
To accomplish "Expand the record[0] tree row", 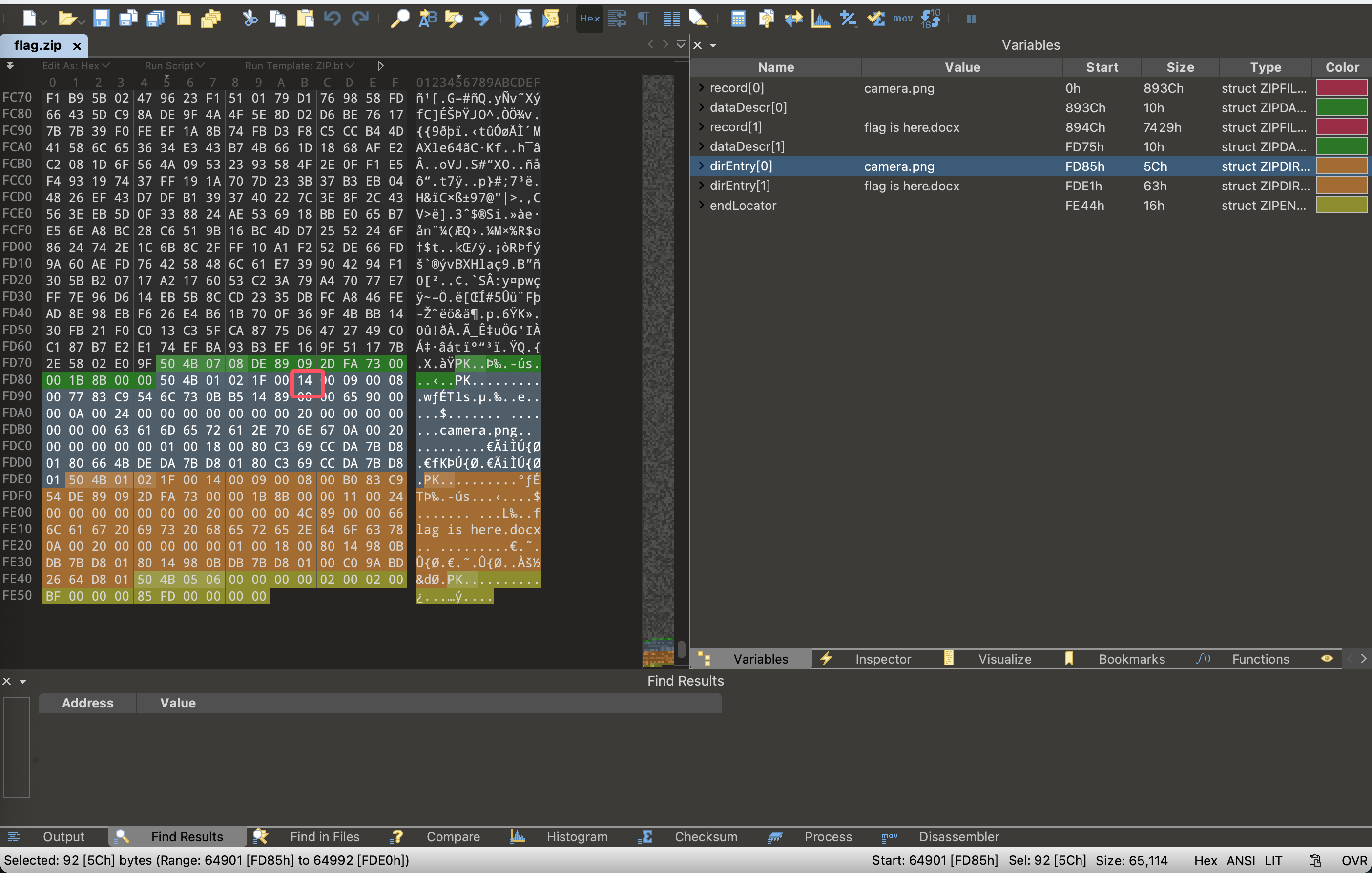I will 702,88.
